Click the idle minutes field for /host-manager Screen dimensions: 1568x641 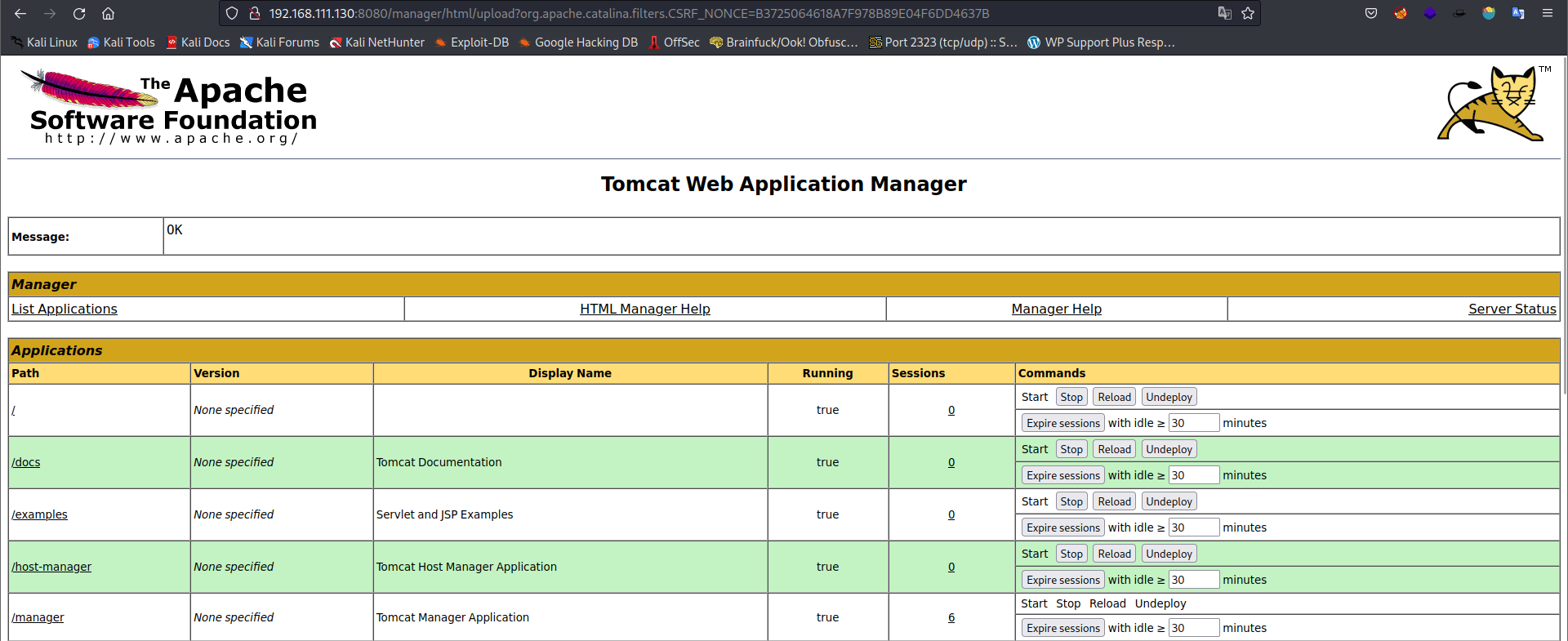1194,580
